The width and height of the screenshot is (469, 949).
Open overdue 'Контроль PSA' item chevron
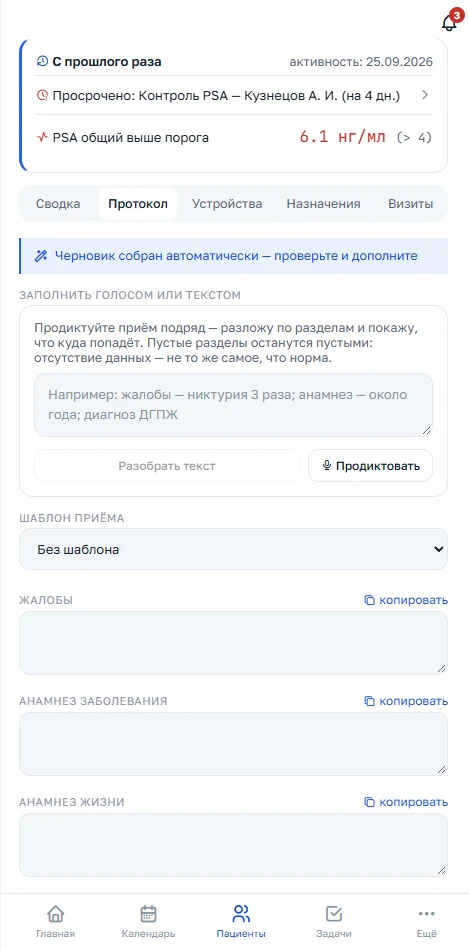[x=425, y=95]
